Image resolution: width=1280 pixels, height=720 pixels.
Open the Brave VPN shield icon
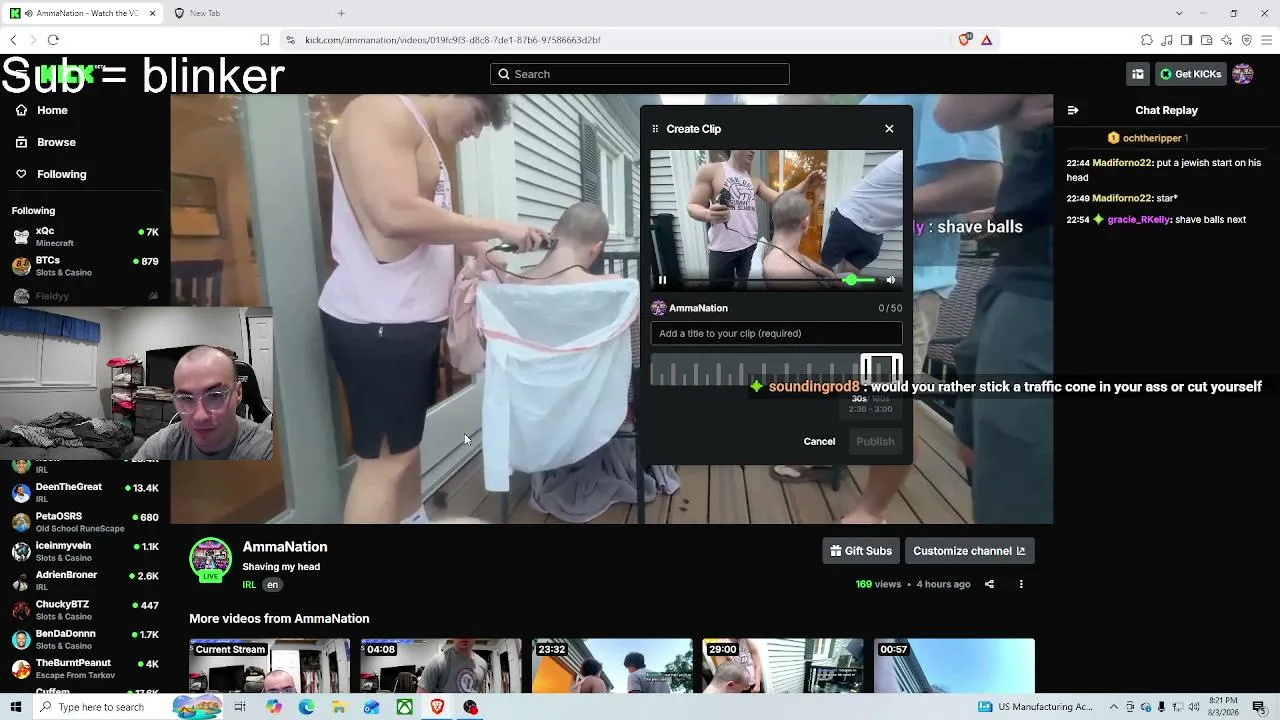pos(1246,40)
